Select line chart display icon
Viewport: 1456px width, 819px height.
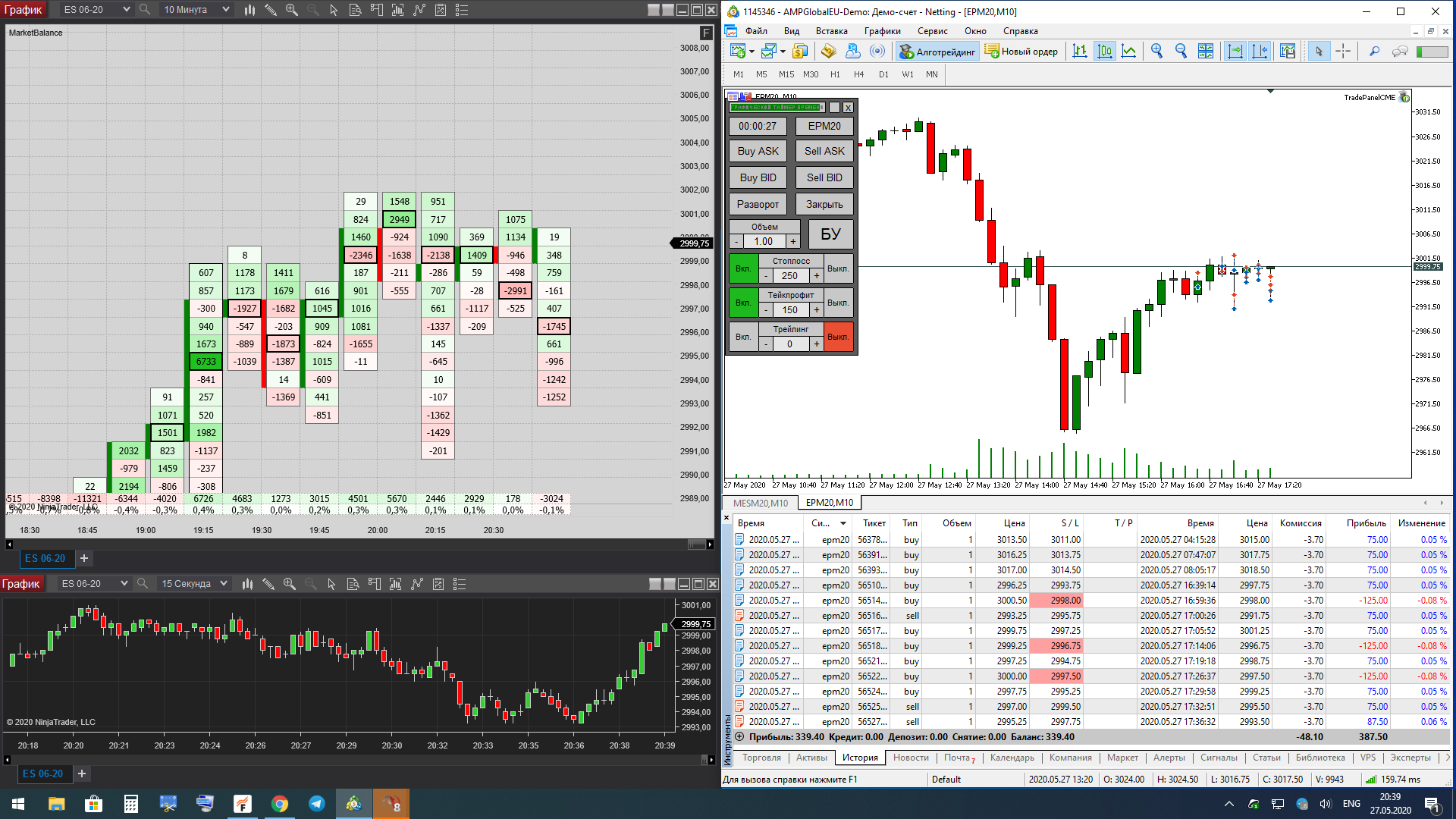click(x=1129, y=52)
